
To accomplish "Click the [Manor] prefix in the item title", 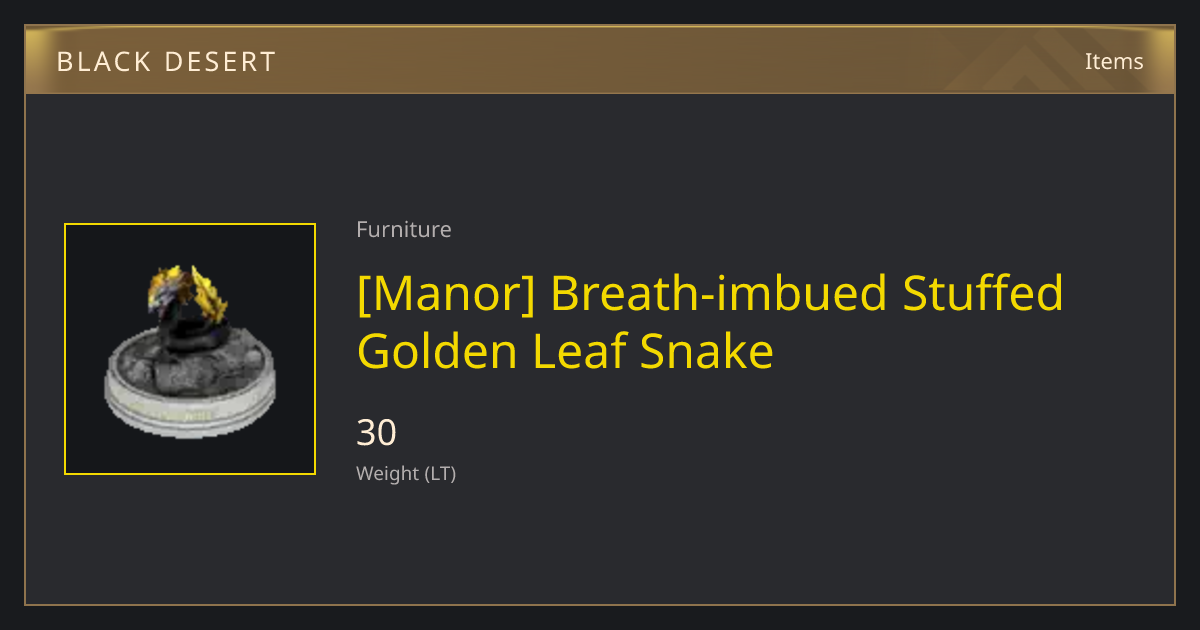I will pyautogui.click(x=446, y=293).
